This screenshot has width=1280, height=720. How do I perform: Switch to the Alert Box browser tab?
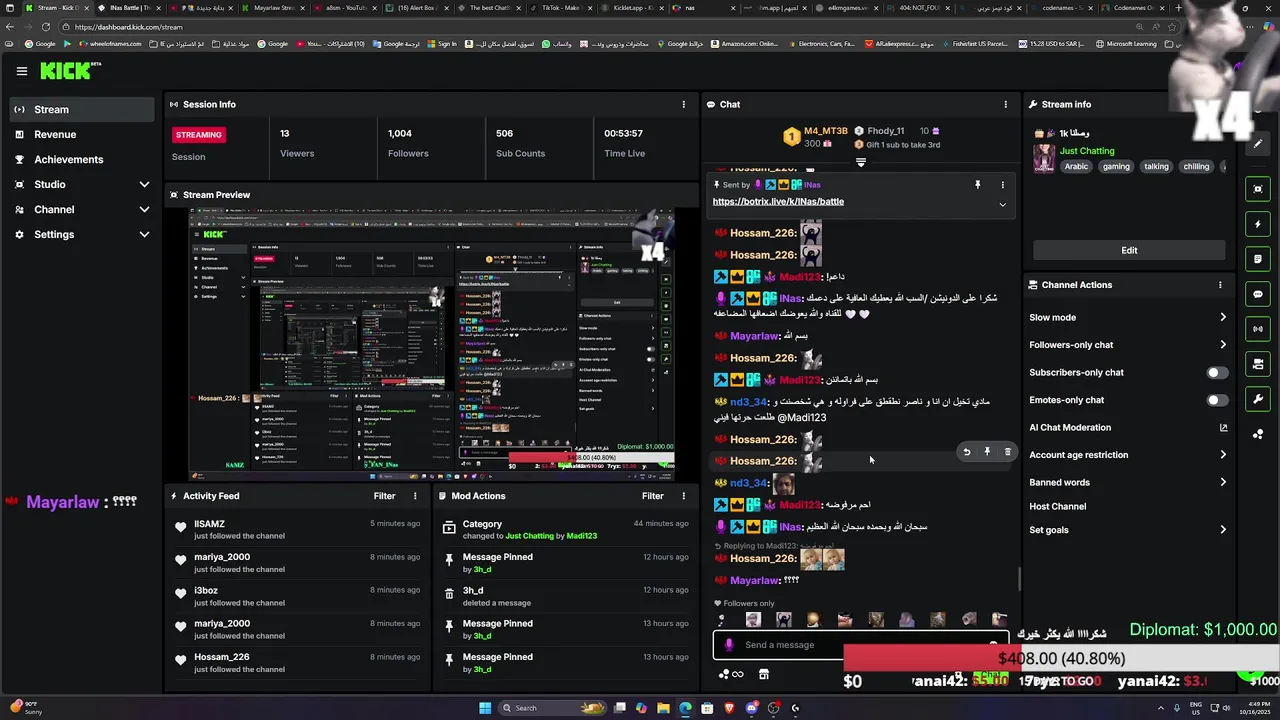point(416,8)
